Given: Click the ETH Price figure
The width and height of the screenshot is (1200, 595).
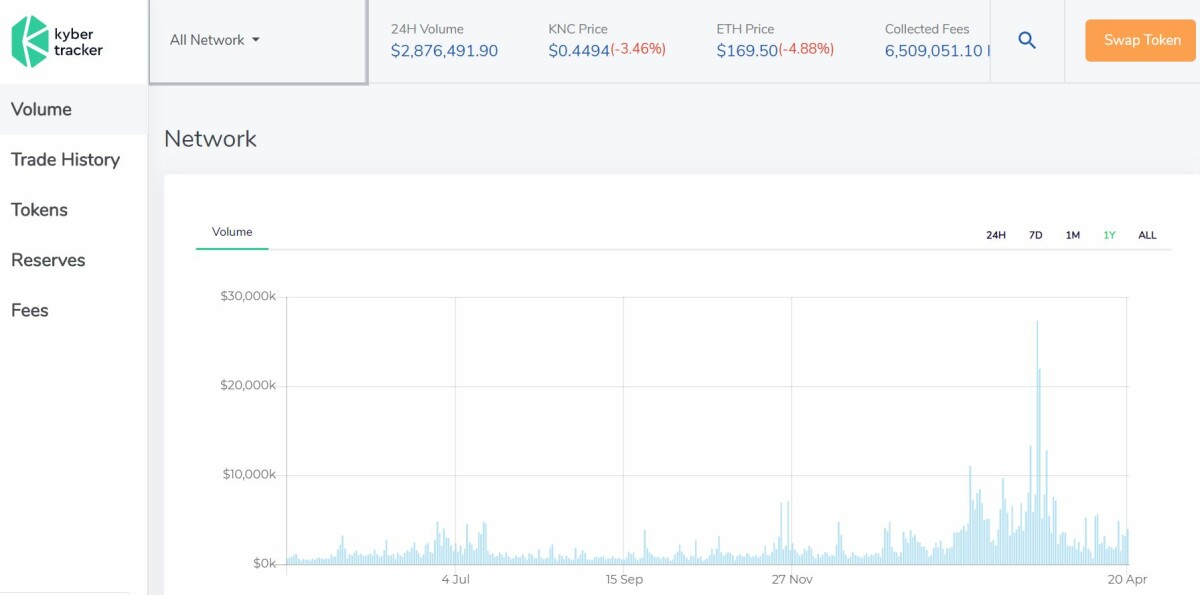Looking at the screenshot, I should 747,51.
